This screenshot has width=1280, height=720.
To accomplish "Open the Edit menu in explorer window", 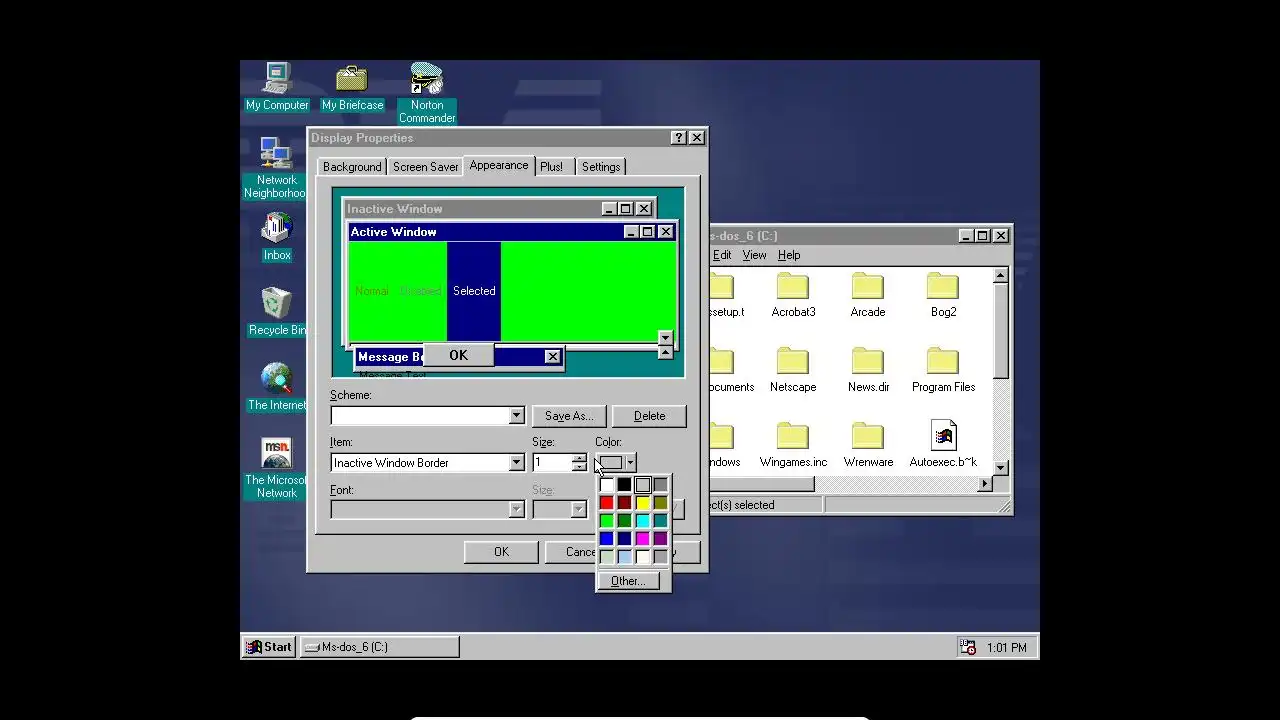I will (722, 255).
